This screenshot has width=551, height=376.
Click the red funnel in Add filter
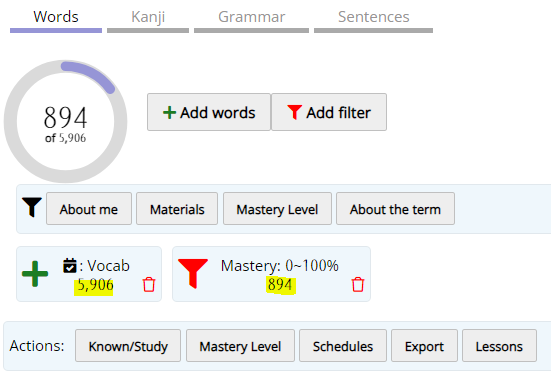coord(294,112)
